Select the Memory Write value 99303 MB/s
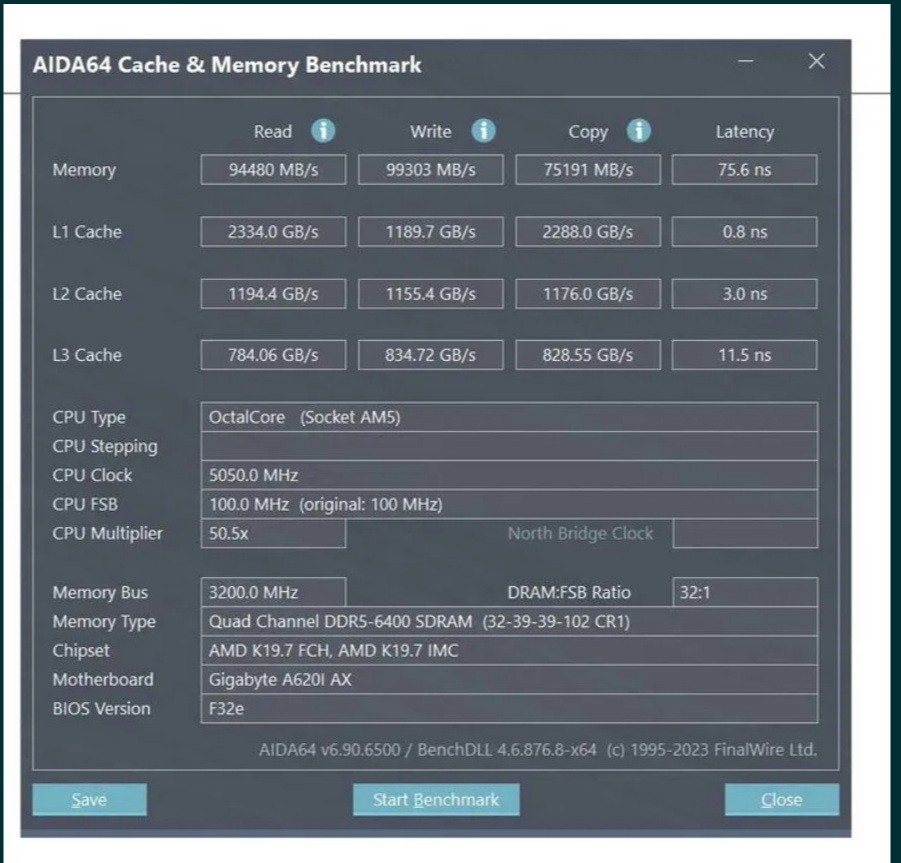Image resolution: width=901 pixels, height=863 pixels. tap(431, 169)
